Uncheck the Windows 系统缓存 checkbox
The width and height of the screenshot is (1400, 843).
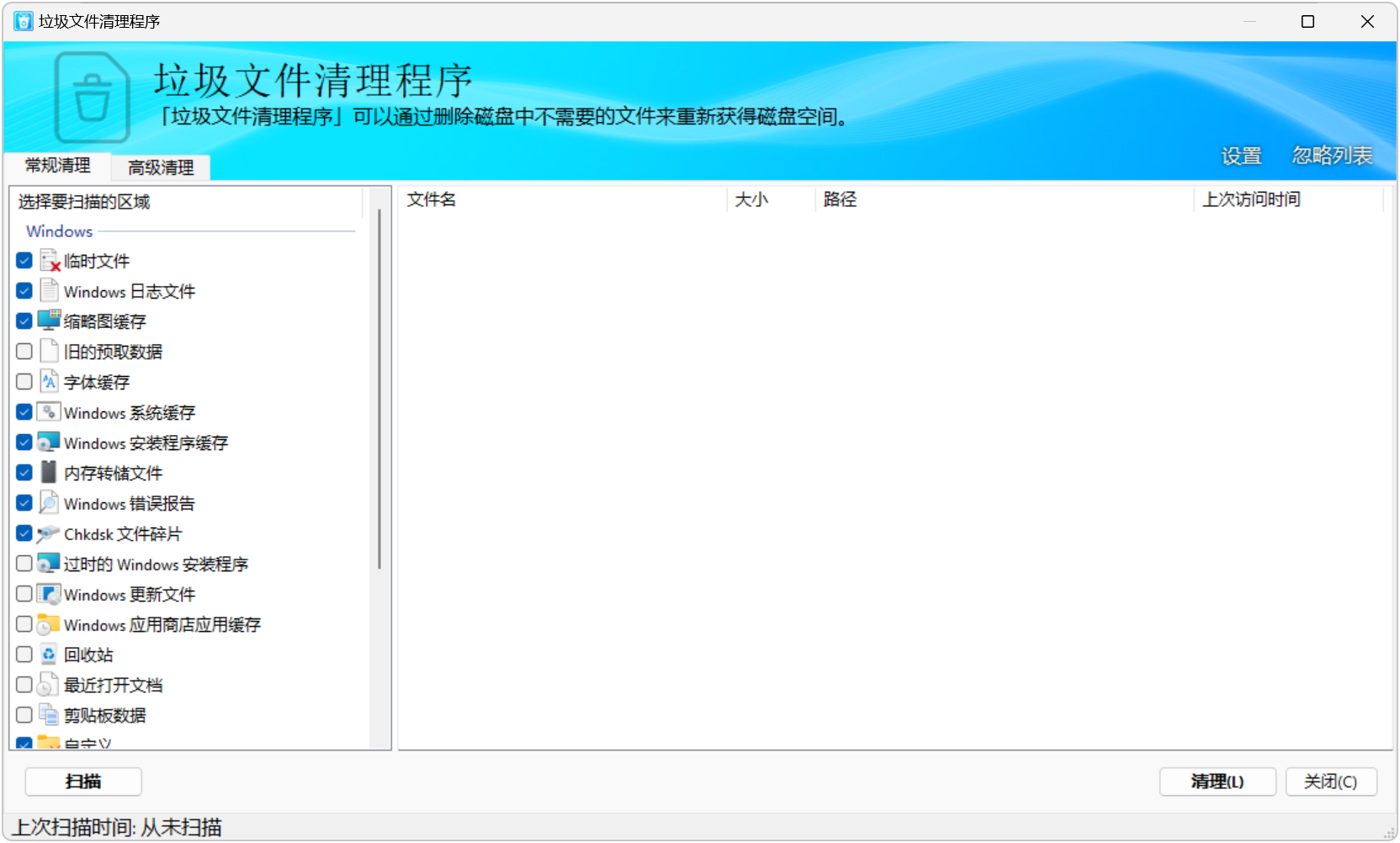pos(24,412)
